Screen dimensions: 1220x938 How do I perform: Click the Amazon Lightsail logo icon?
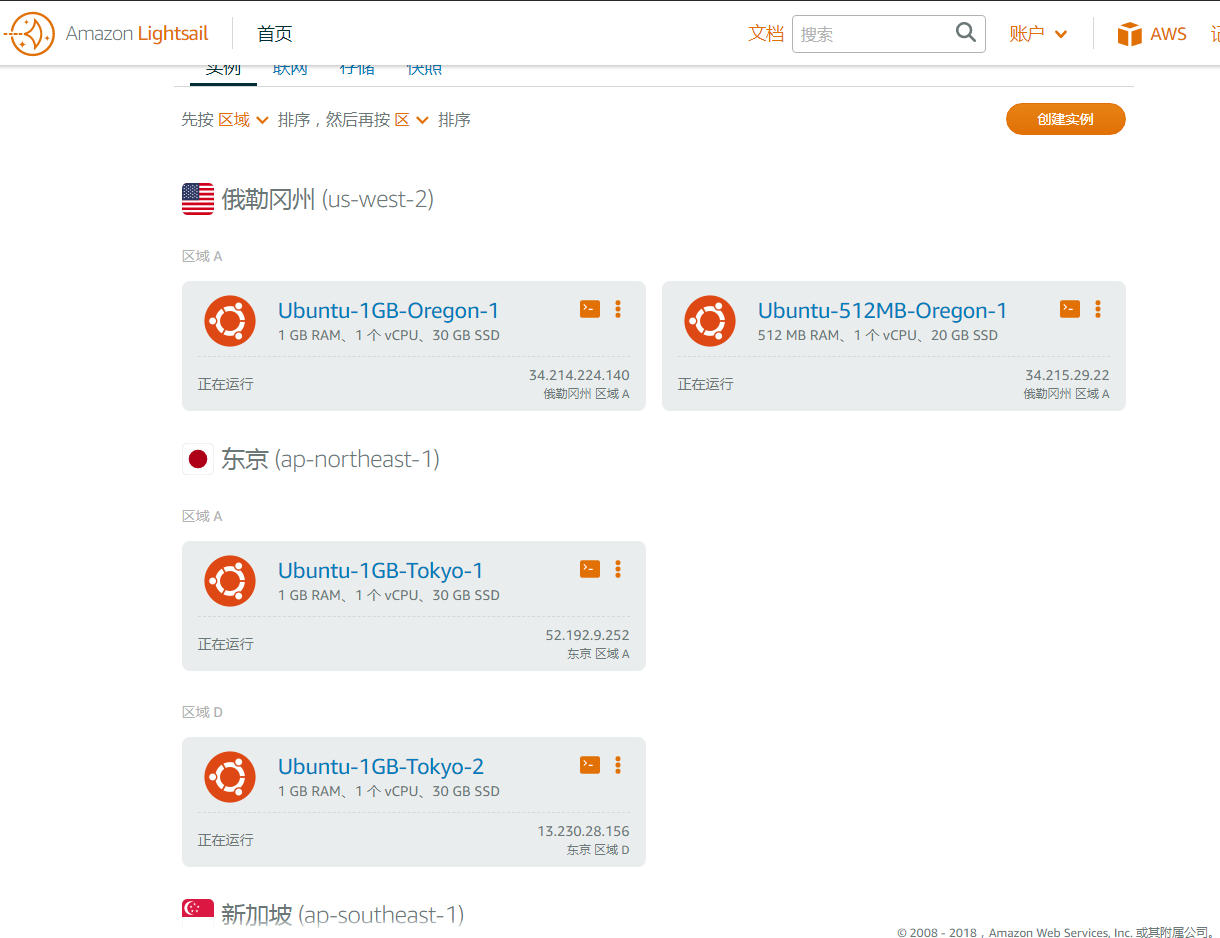click(x=29, y=34)
